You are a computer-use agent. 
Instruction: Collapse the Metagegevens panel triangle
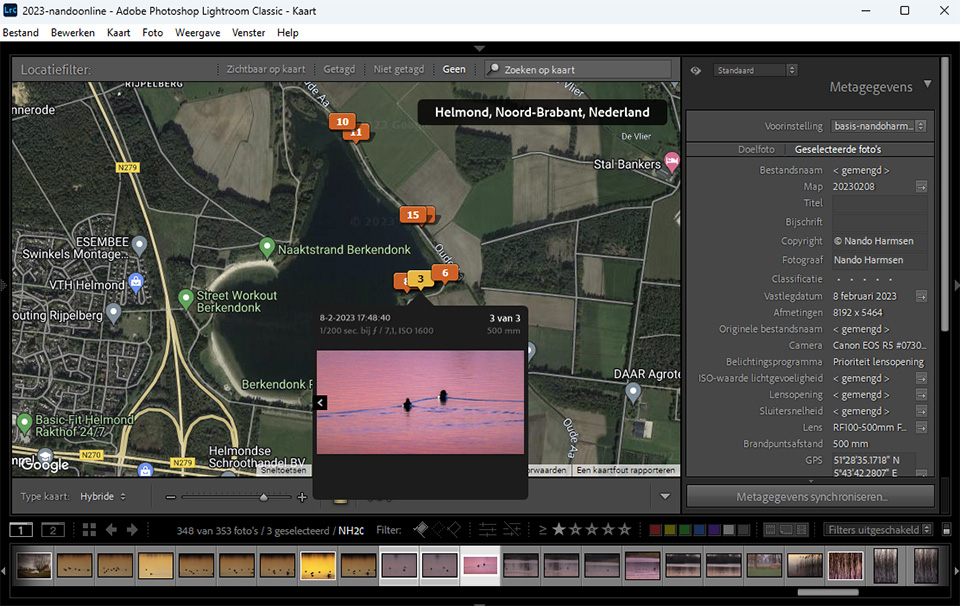tap(928, 84)
